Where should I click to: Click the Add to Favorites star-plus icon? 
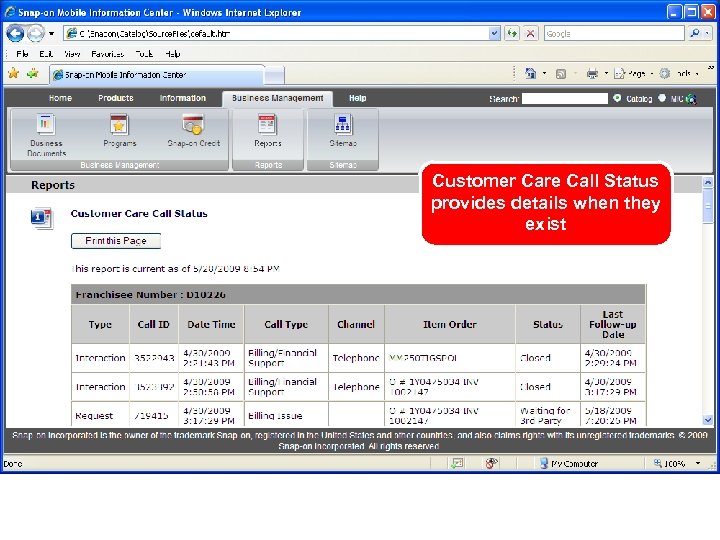[33, 73]
